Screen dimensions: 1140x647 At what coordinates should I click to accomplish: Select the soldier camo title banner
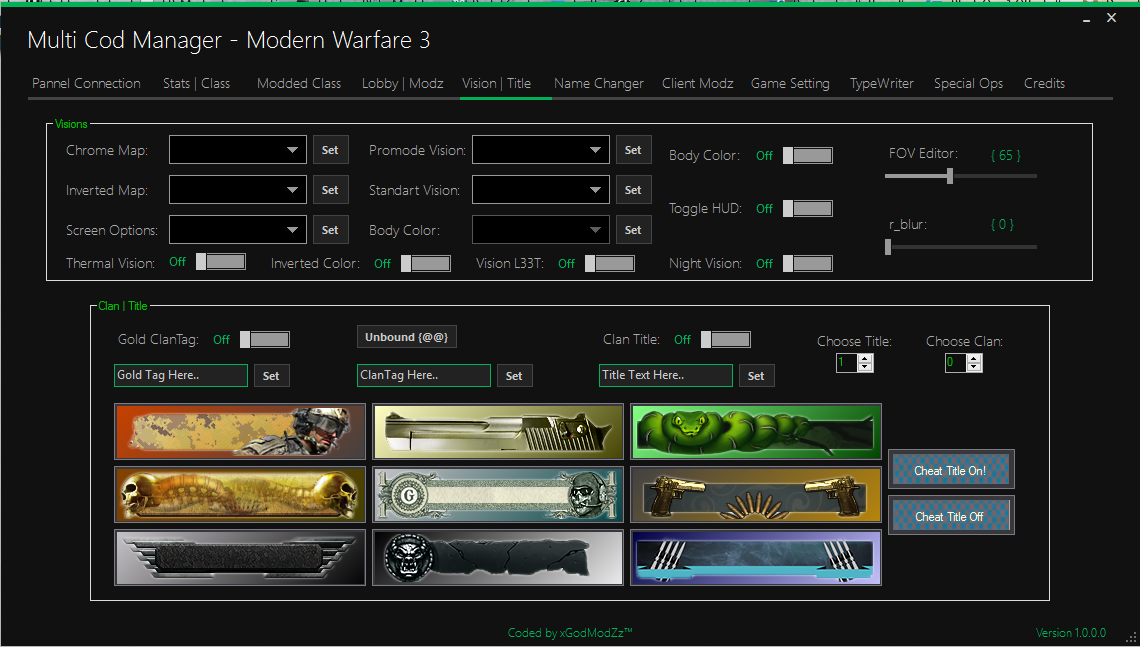(x=240, y=432)
